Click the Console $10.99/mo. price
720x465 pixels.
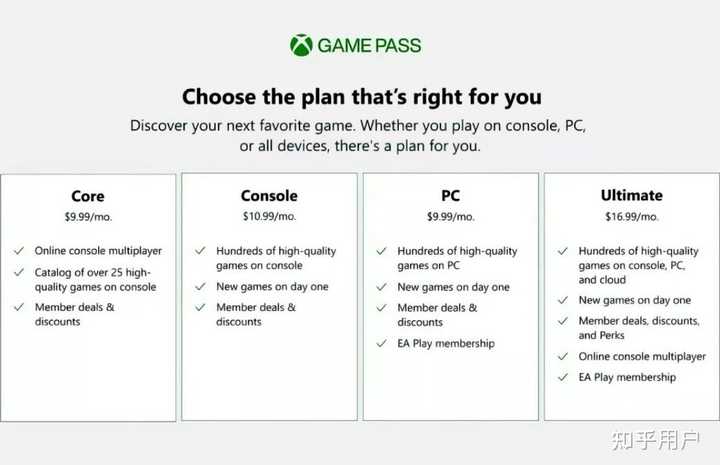(x=269, y=216)
